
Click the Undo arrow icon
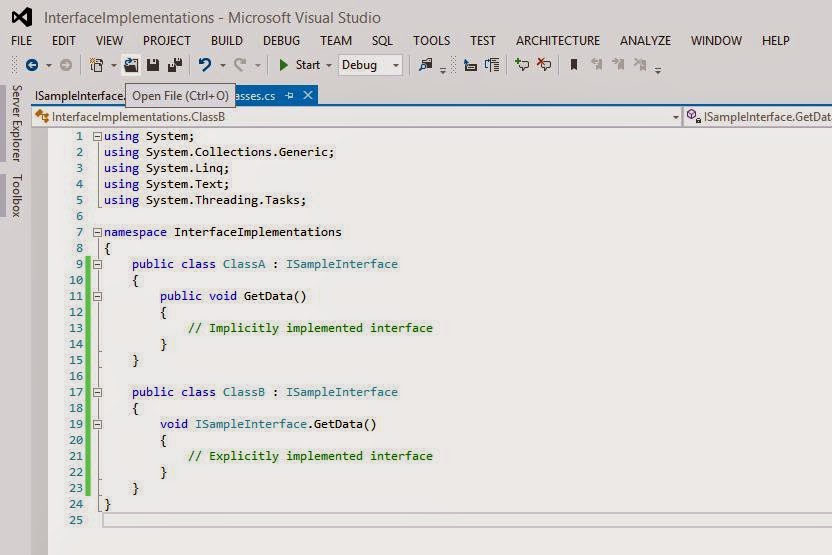(x=205, y=65)
